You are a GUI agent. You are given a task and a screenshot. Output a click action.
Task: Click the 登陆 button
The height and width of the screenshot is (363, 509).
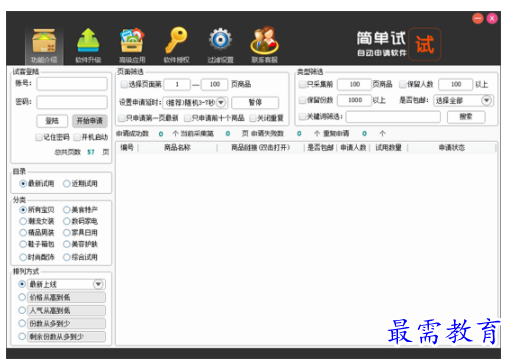pyautogui.click(x=52, y=121)
